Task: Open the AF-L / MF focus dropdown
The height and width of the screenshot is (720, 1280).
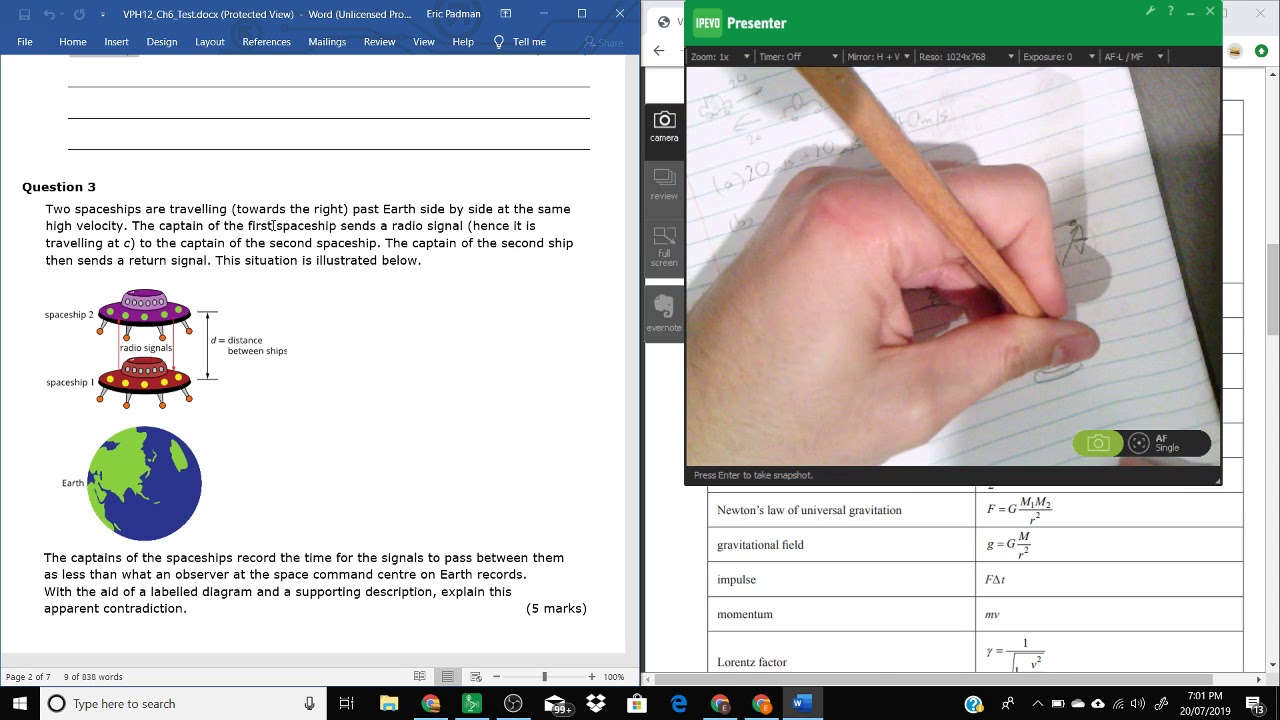Action: (1133, 57)
